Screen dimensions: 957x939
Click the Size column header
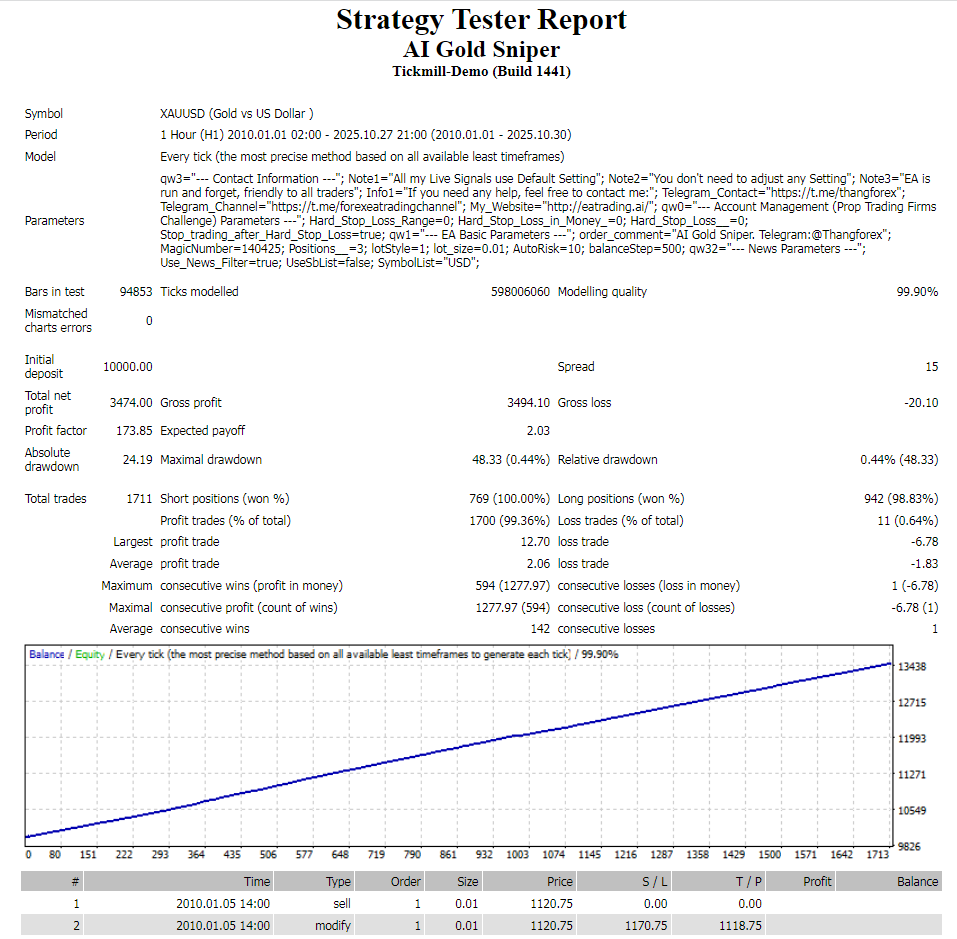467,881
